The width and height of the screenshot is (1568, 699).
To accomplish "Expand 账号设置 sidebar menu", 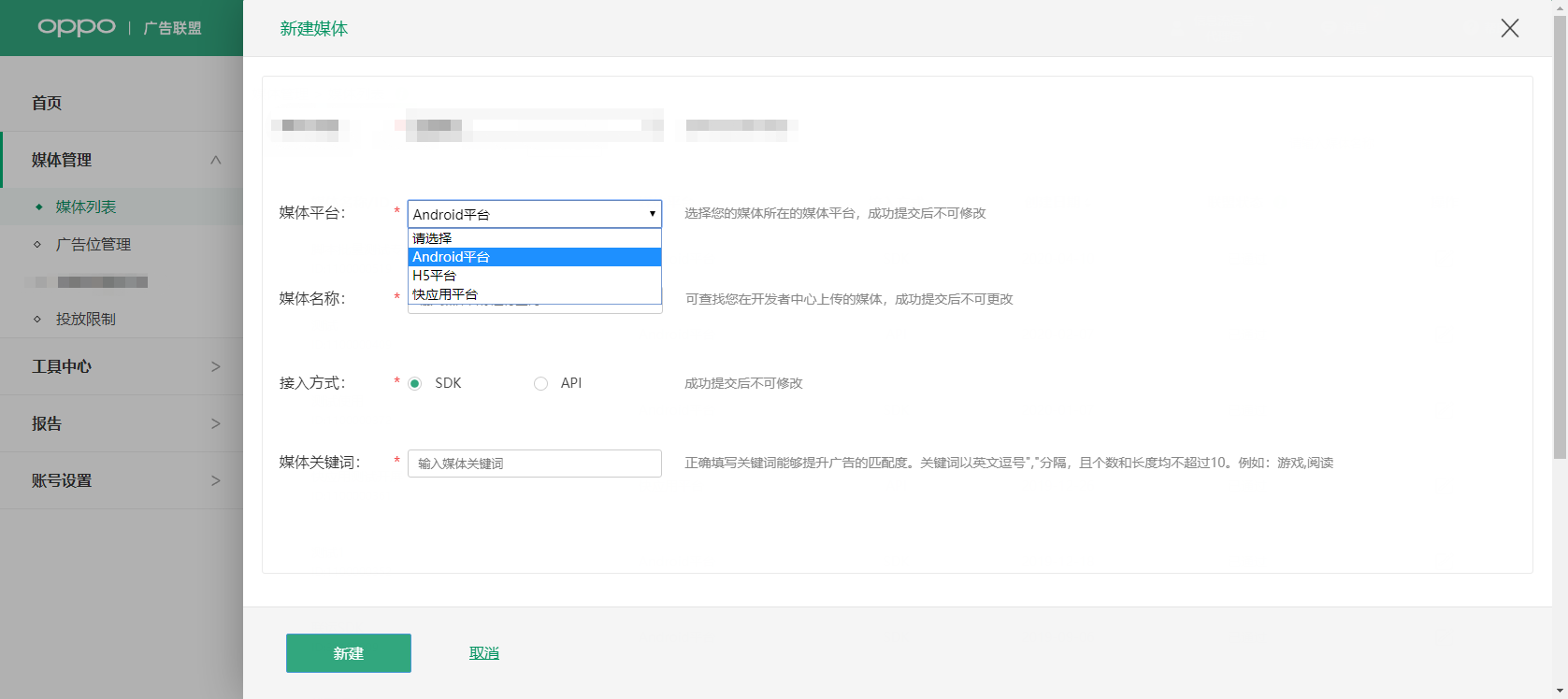I will [216, 480].
